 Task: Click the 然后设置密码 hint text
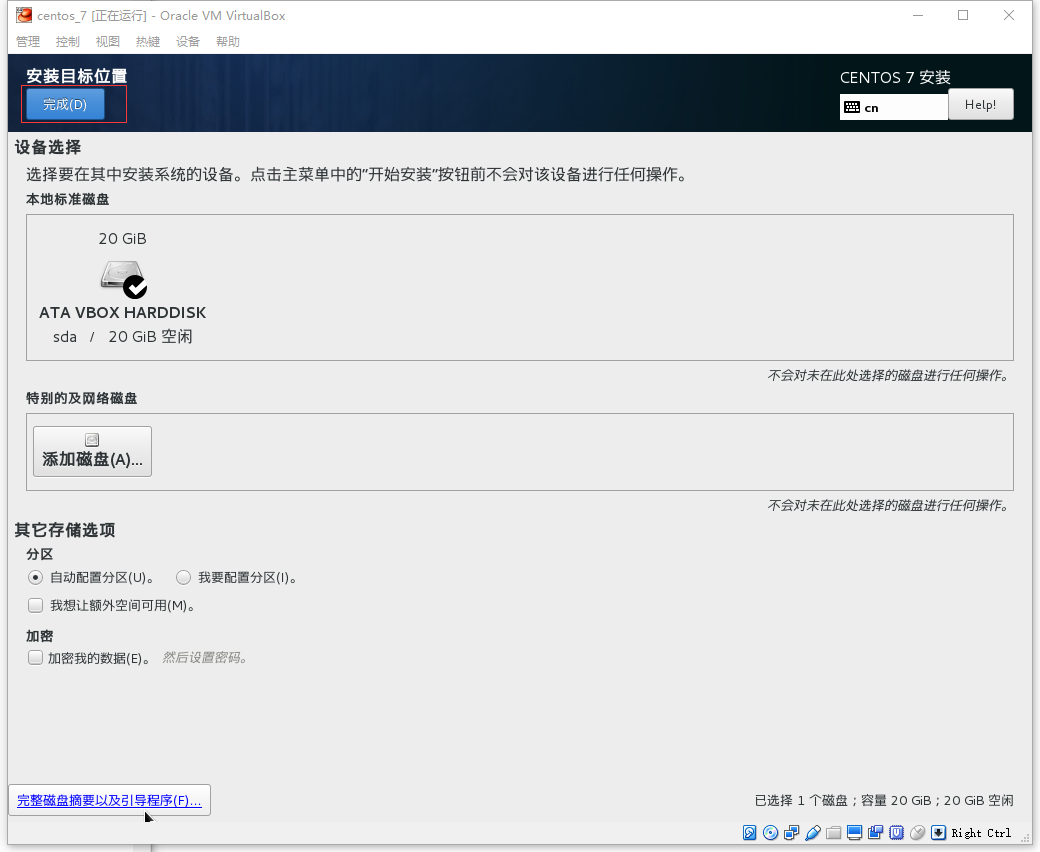[x=205, y=658]
